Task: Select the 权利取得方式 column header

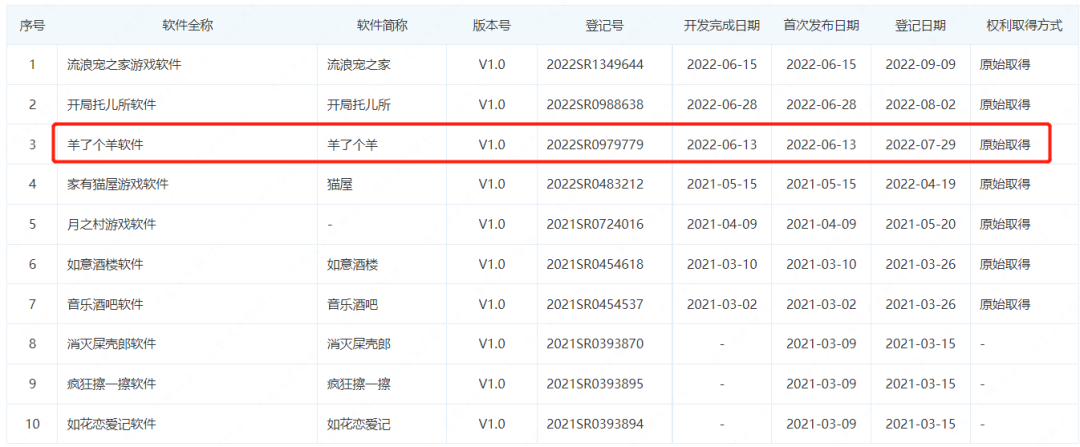Action: click(1023, 25)
